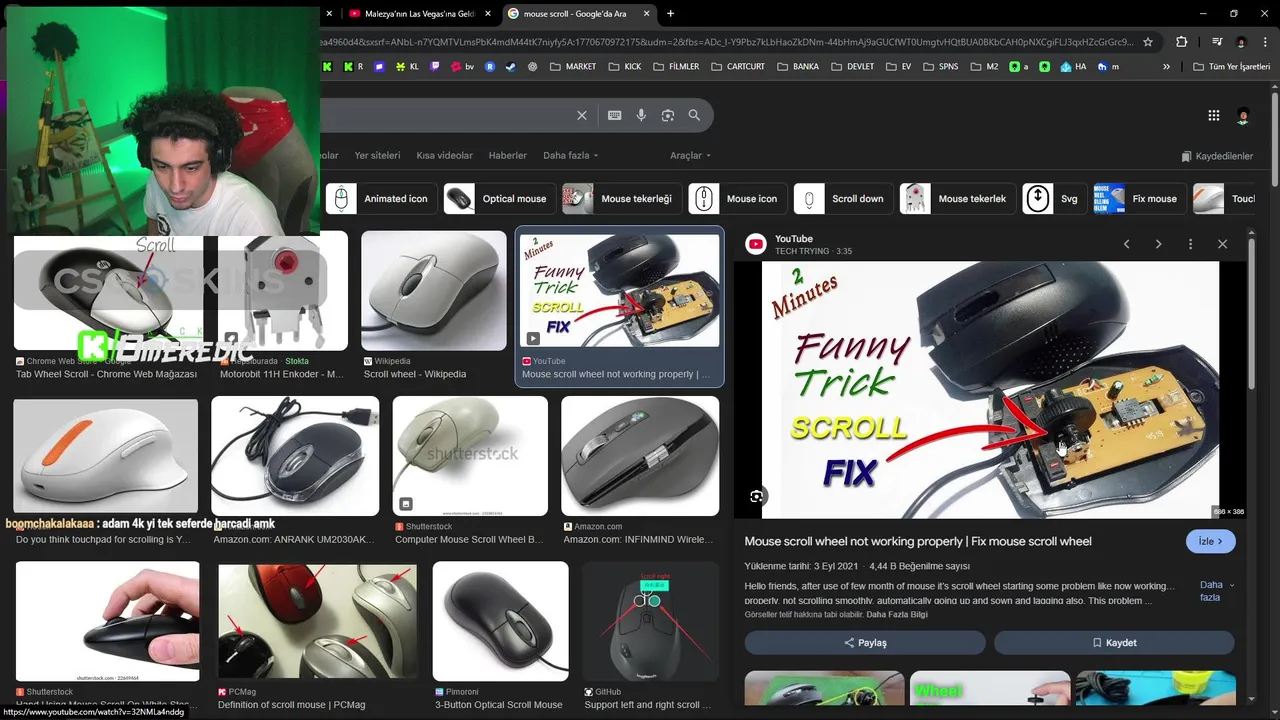The image size is (1280, 720).
Task: Open the media control icon in toolbar
Action: (x=1217, y=42)
